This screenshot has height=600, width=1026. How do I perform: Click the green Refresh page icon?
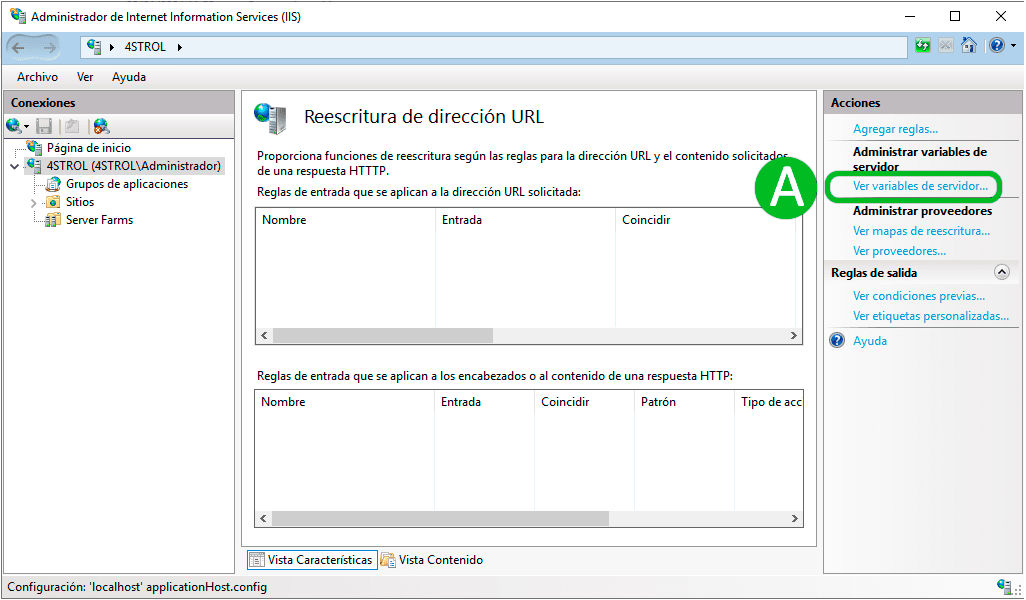point(923,45)
